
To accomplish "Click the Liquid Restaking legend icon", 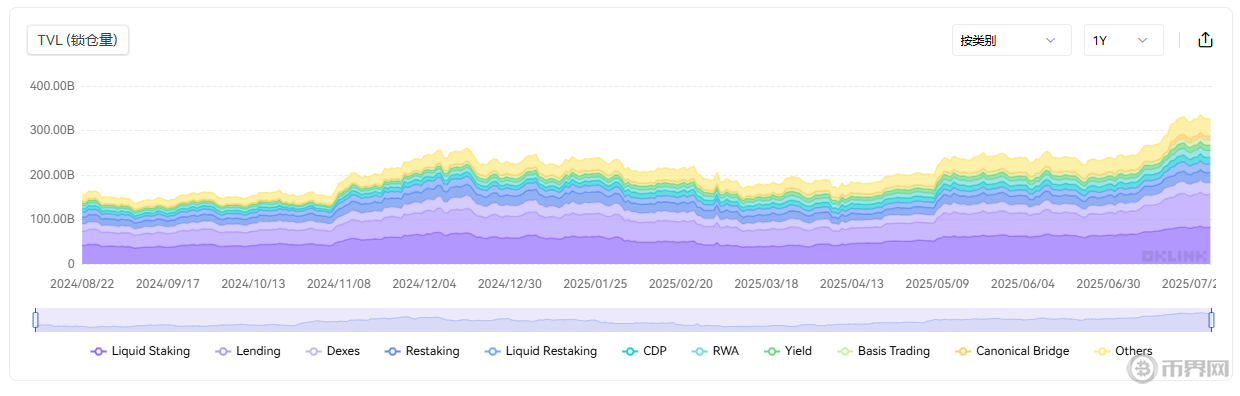I will pos(492,351).
